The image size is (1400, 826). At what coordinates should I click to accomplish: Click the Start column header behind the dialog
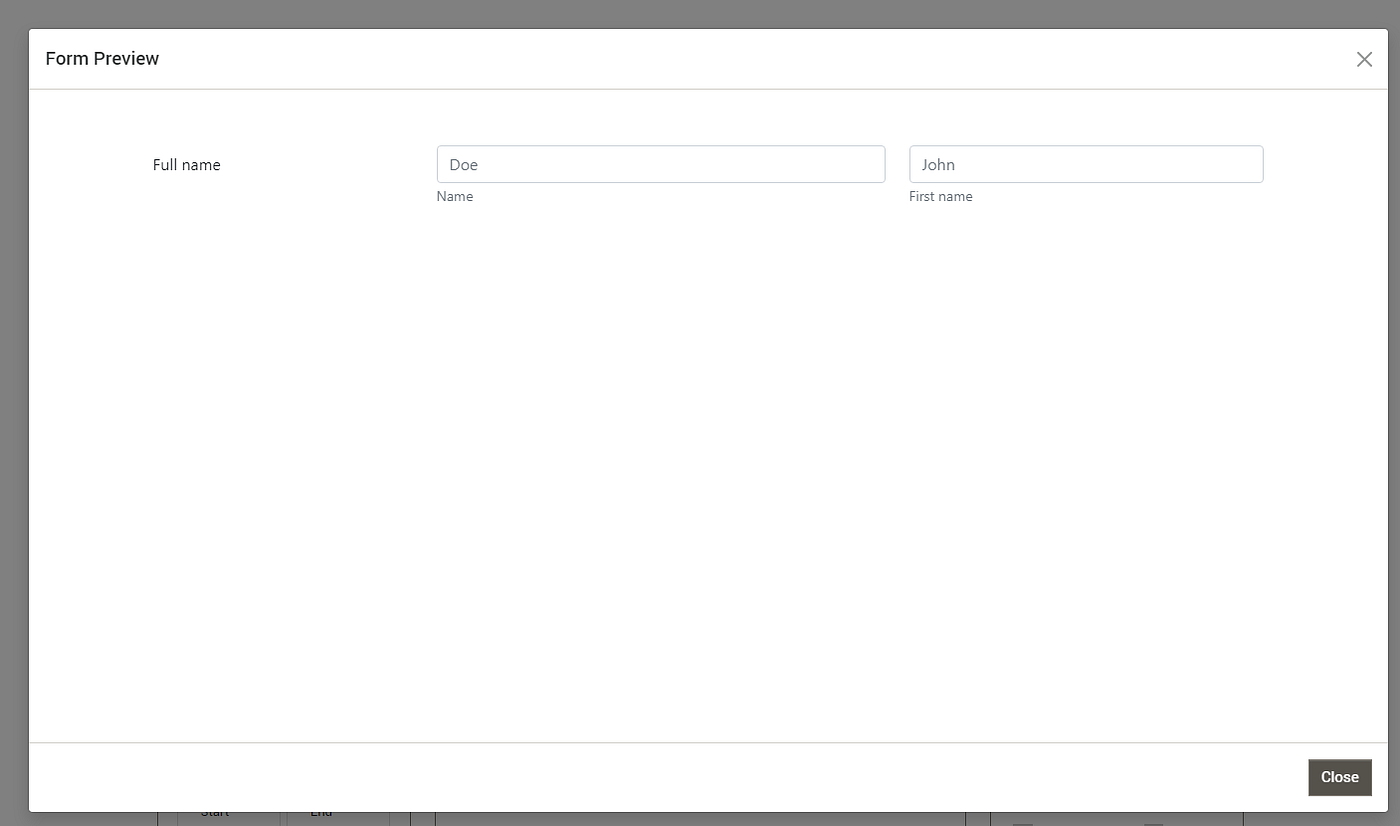215,815
